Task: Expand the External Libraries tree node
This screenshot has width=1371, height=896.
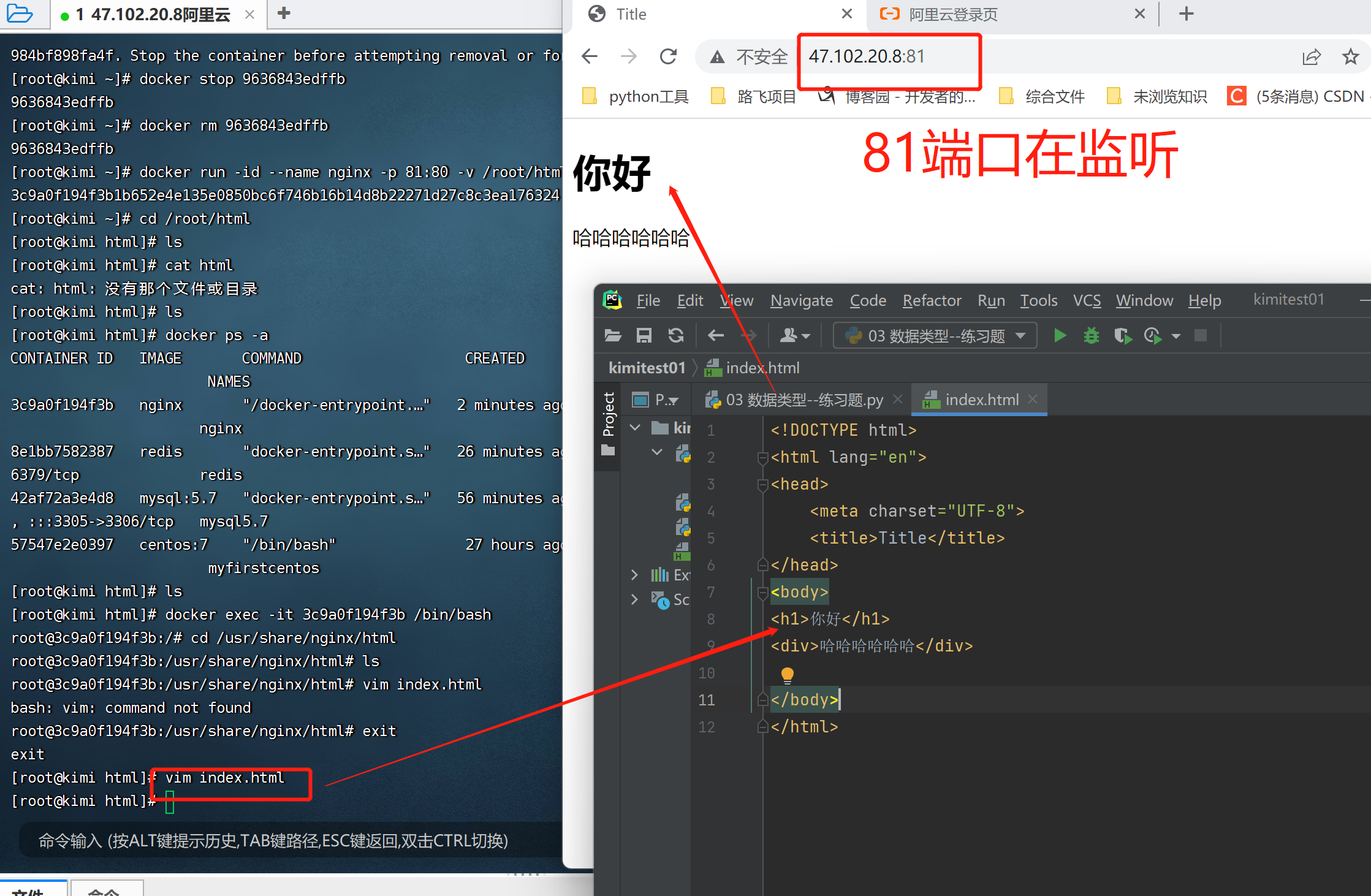Action: click(635, 575)
